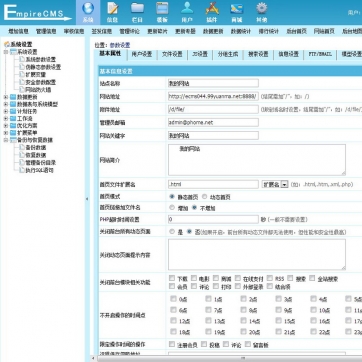Click the folder icon beside 扩展菜单
Viewport: 362px width, 362px height.
pos(13,133)
